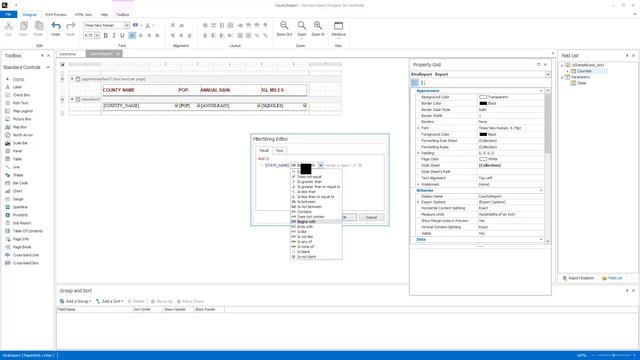
Task: Open Add a Group dropdown
Action: pos(76,301)
